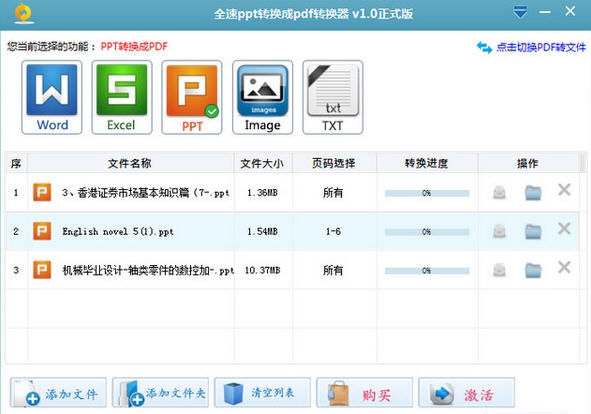Click file size 10.37MB
The image size is (591, 414).
[x=262, y=270]
